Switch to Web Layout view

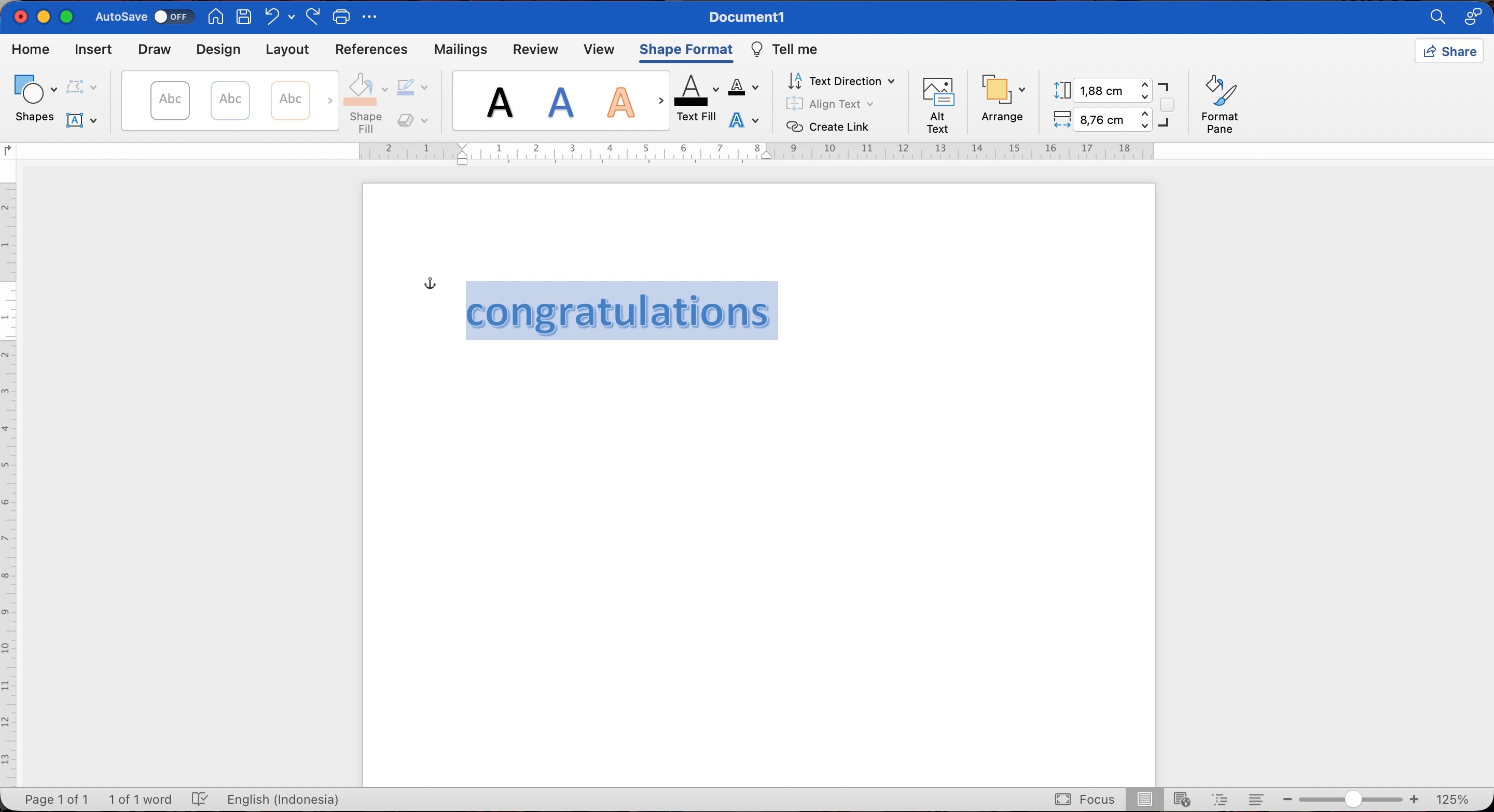point(1181,799)
